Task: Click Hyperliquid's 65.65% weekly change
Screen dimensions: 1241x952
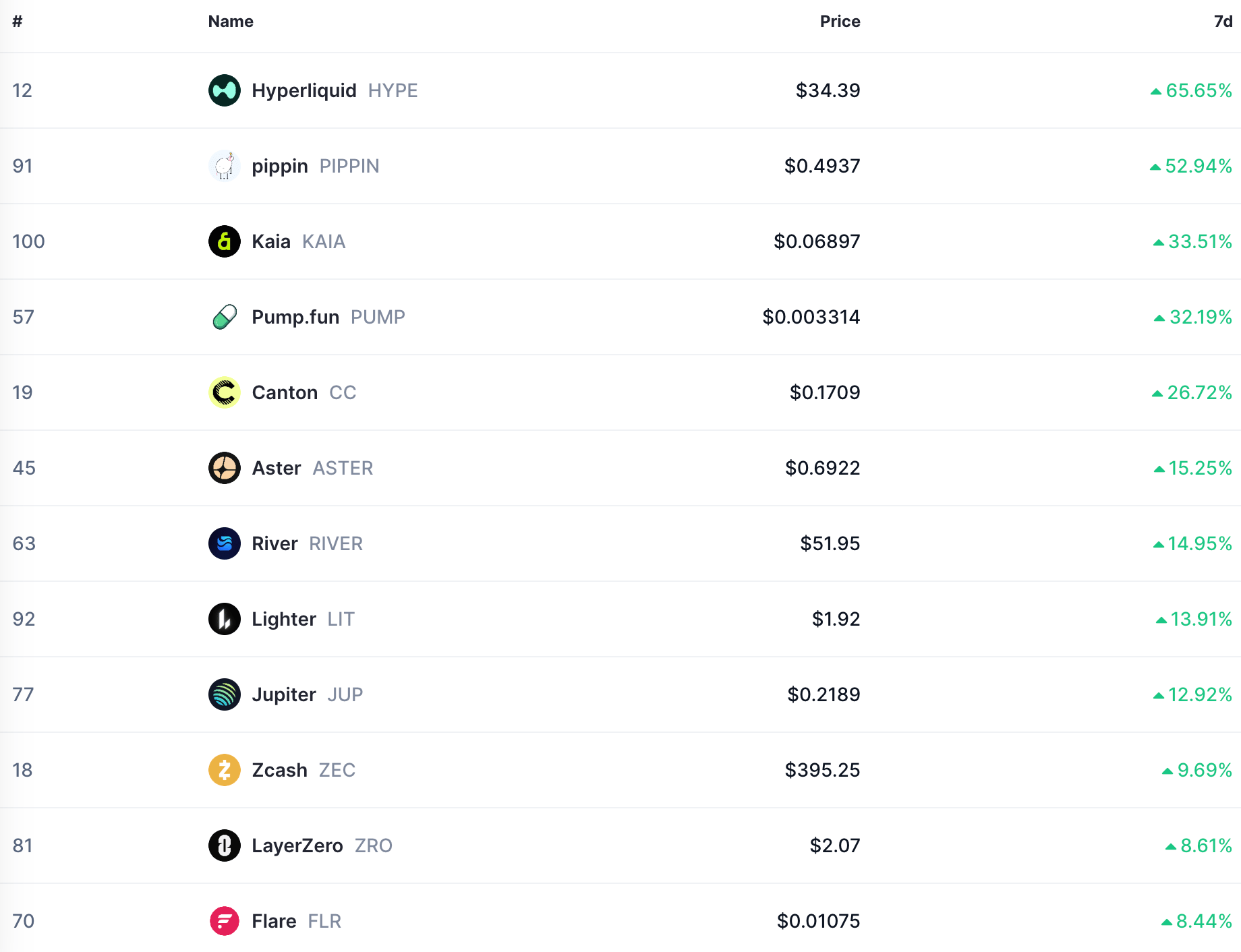Action: click(x=1198, y=90)
